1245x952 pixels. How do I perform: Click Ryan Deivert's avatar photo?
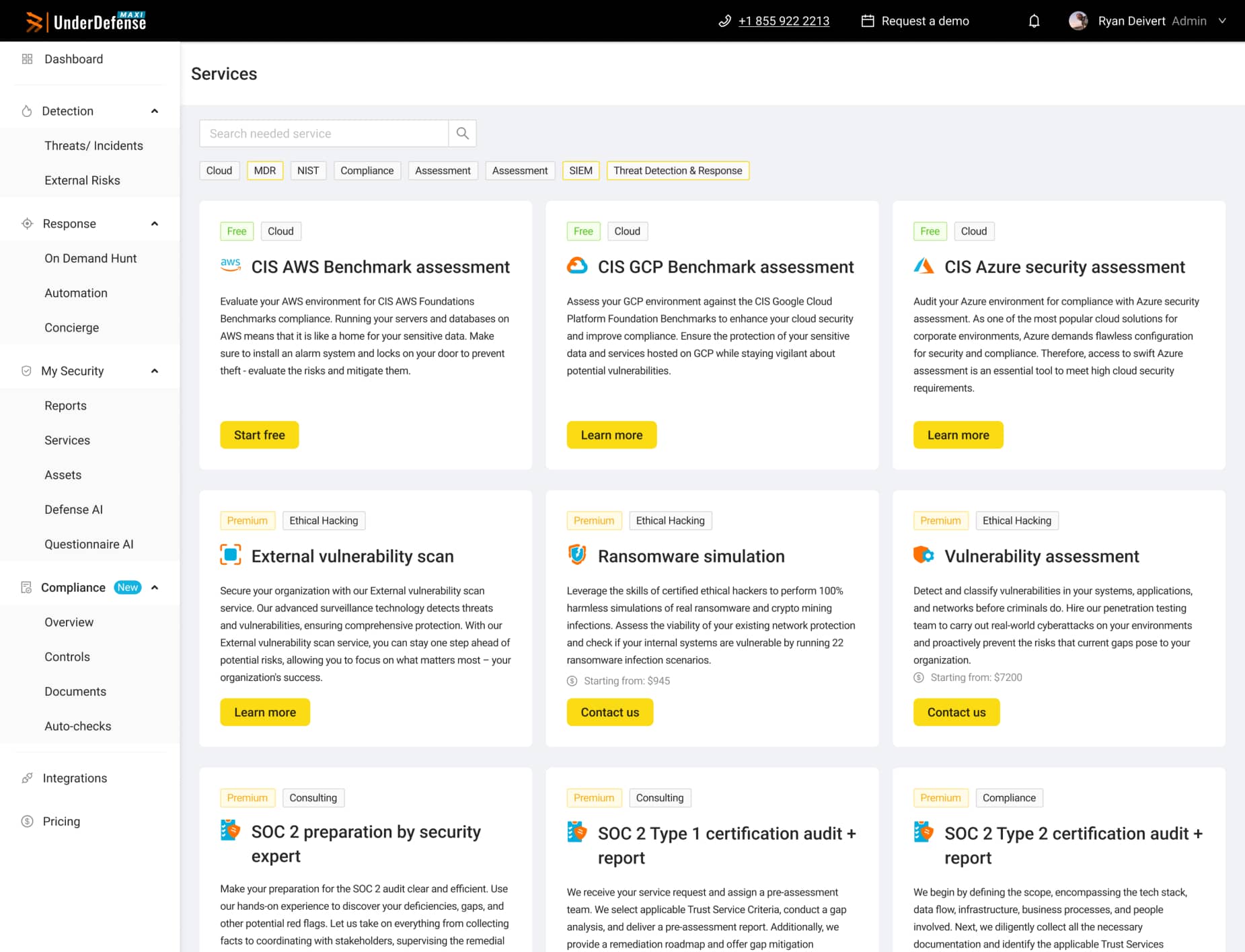click(1078, 21)
